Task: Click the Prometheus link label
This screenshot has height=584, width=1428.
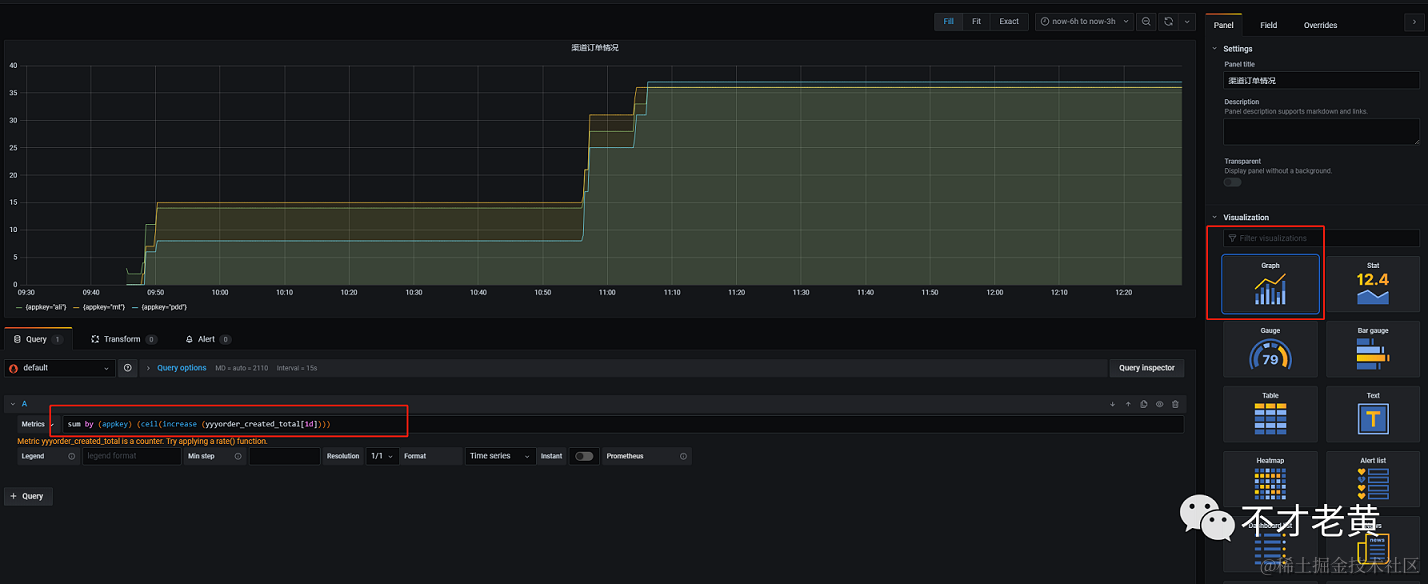Action: point(625,456)
